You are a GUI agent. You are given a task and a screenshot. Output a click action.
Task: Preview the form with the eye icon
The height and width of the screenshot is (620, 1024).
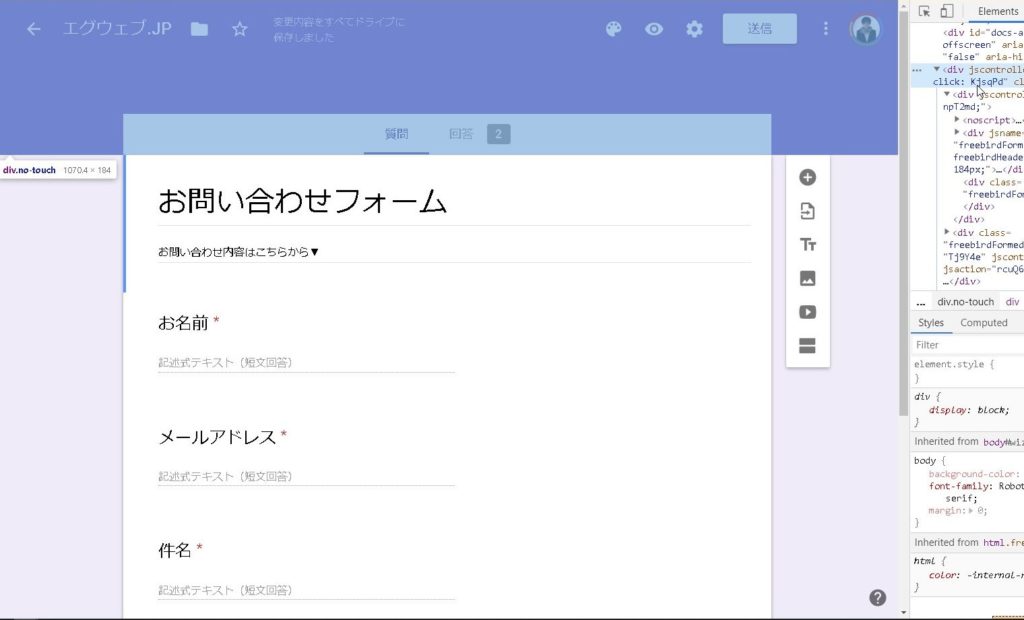click(654, 29)
